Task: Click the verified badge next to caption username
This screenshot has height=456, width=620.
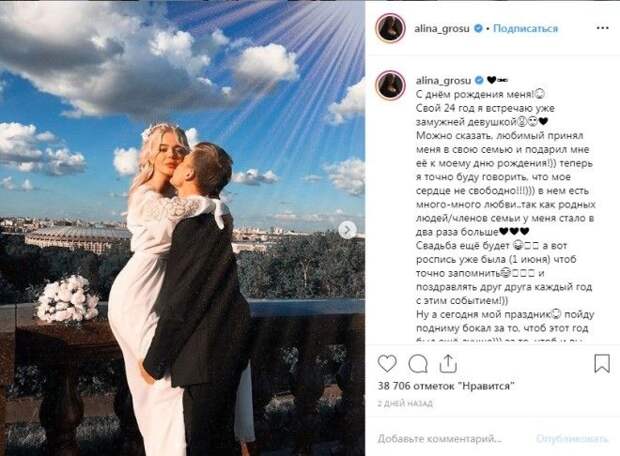Action: coord(479,80)
